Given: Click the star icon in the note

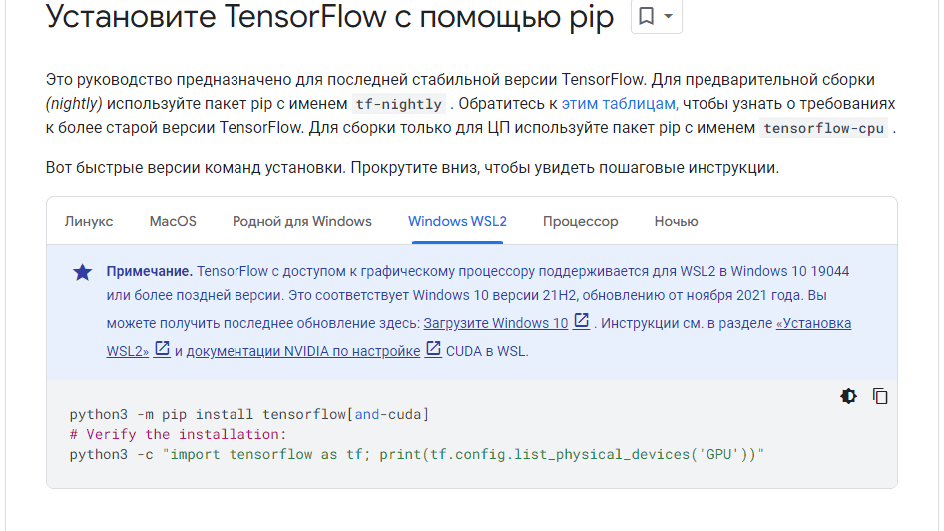Looking at the screenshot, I should tap(82, 272).
